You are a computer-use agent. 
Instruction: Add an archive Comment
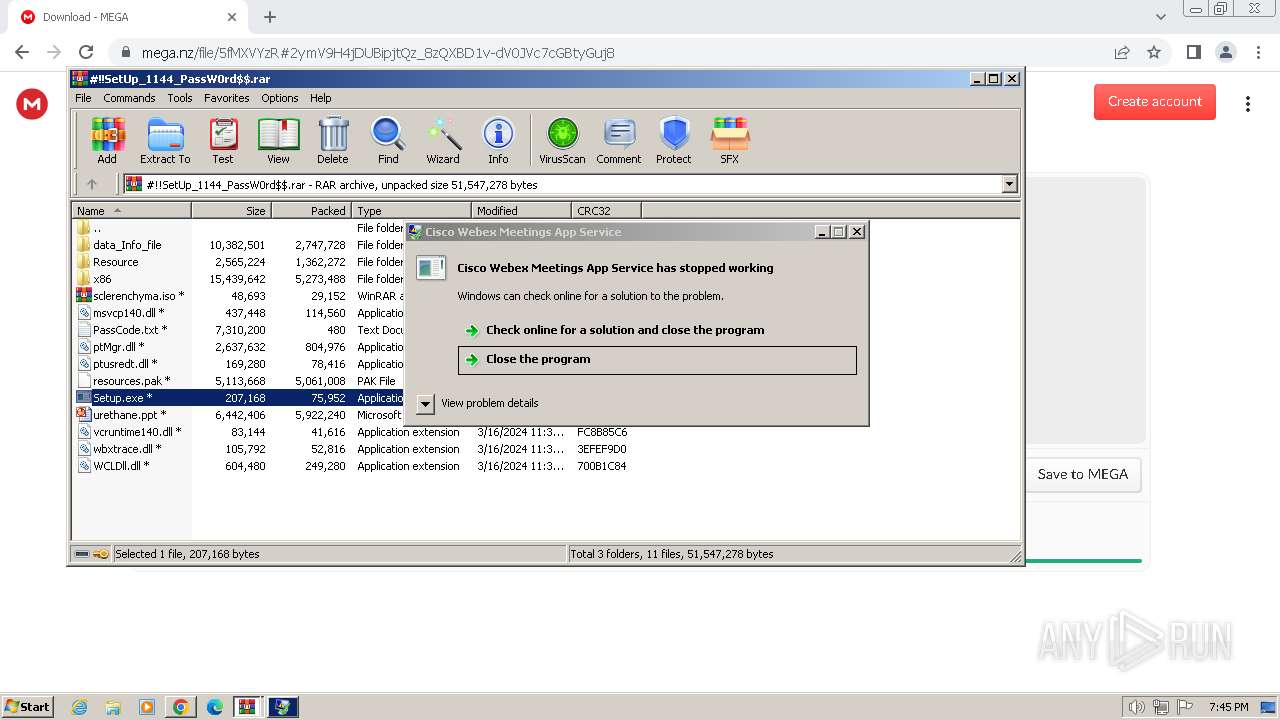tap(619, 140)
